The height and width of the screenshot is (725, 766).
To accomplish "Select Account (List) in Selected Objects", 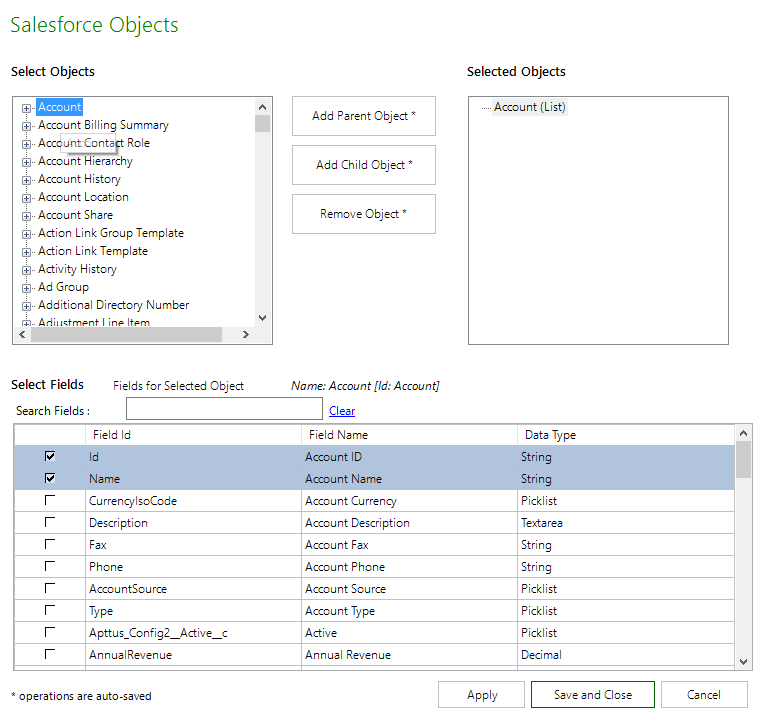I will [x=530, y=107].
